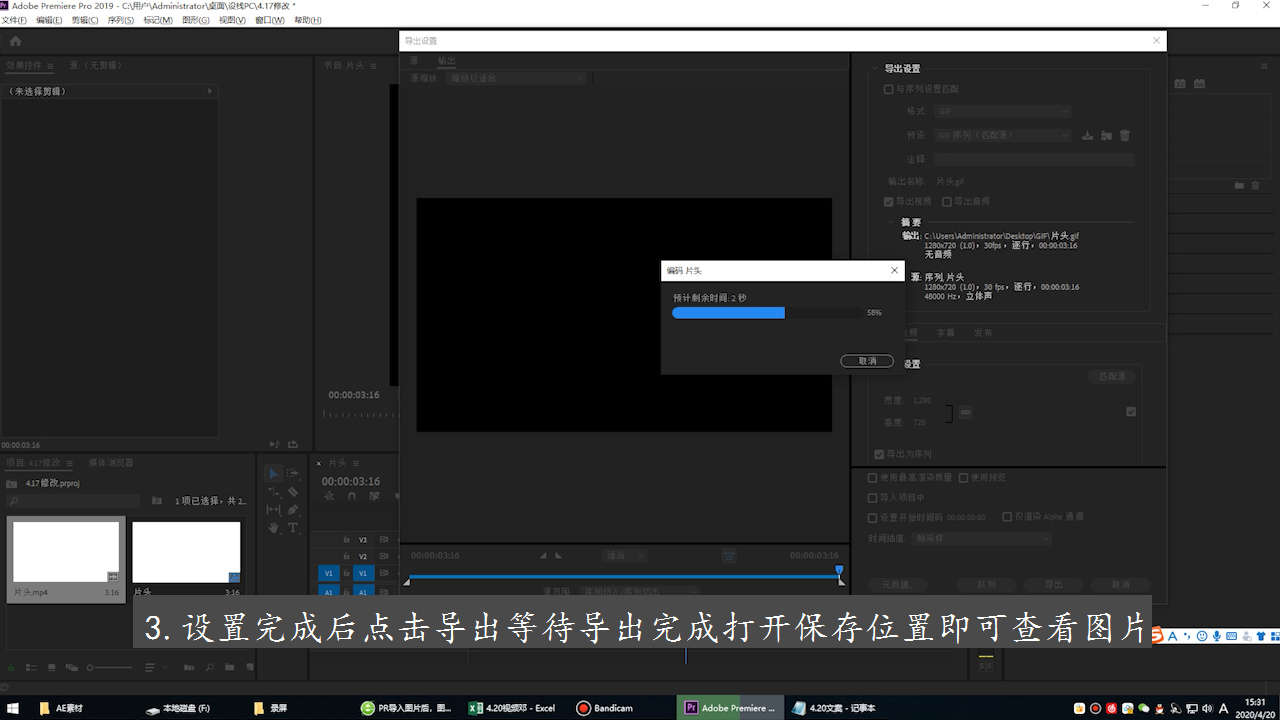The width and height of the screenshot is (1280, 720).
Task: Open the 窗口(W) menu
Action: pyautogui.click(x=270, y=20)
